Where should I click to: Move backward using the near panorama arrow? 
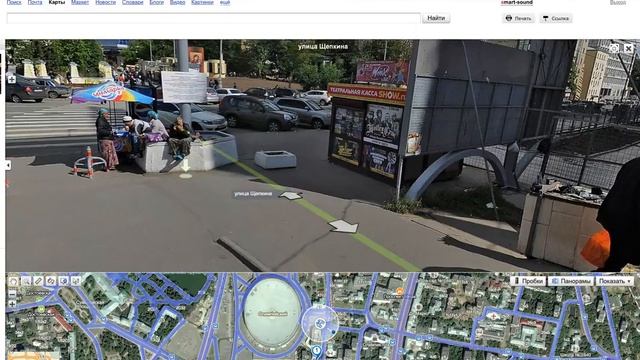point(343,226)
